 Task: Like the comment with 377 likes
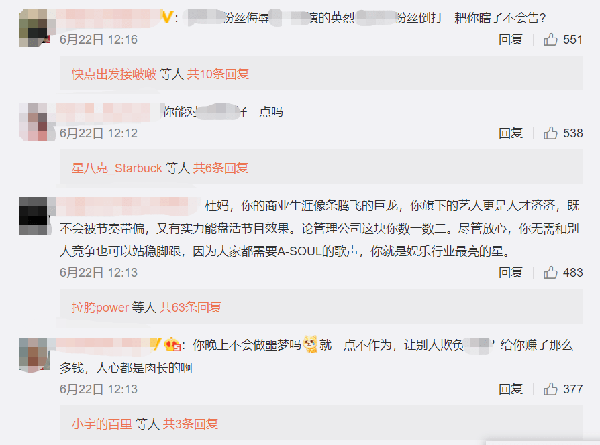pyautogui.click(x=550, y=389)
